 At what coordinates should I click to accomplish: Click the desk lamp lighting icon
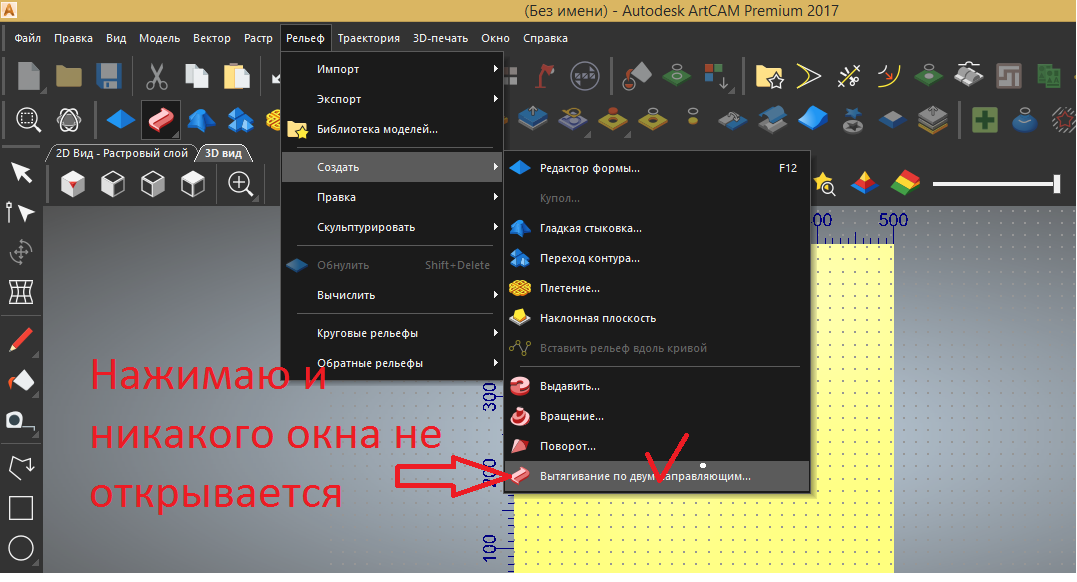coord(545,76)
